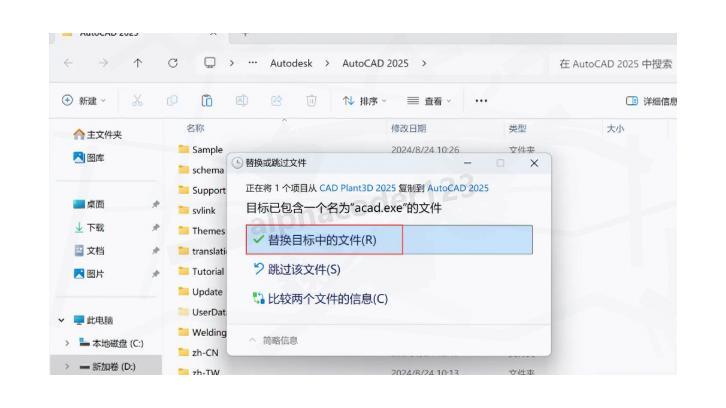Go back with the back arrow
726x408 pixels.
point(69,63)
